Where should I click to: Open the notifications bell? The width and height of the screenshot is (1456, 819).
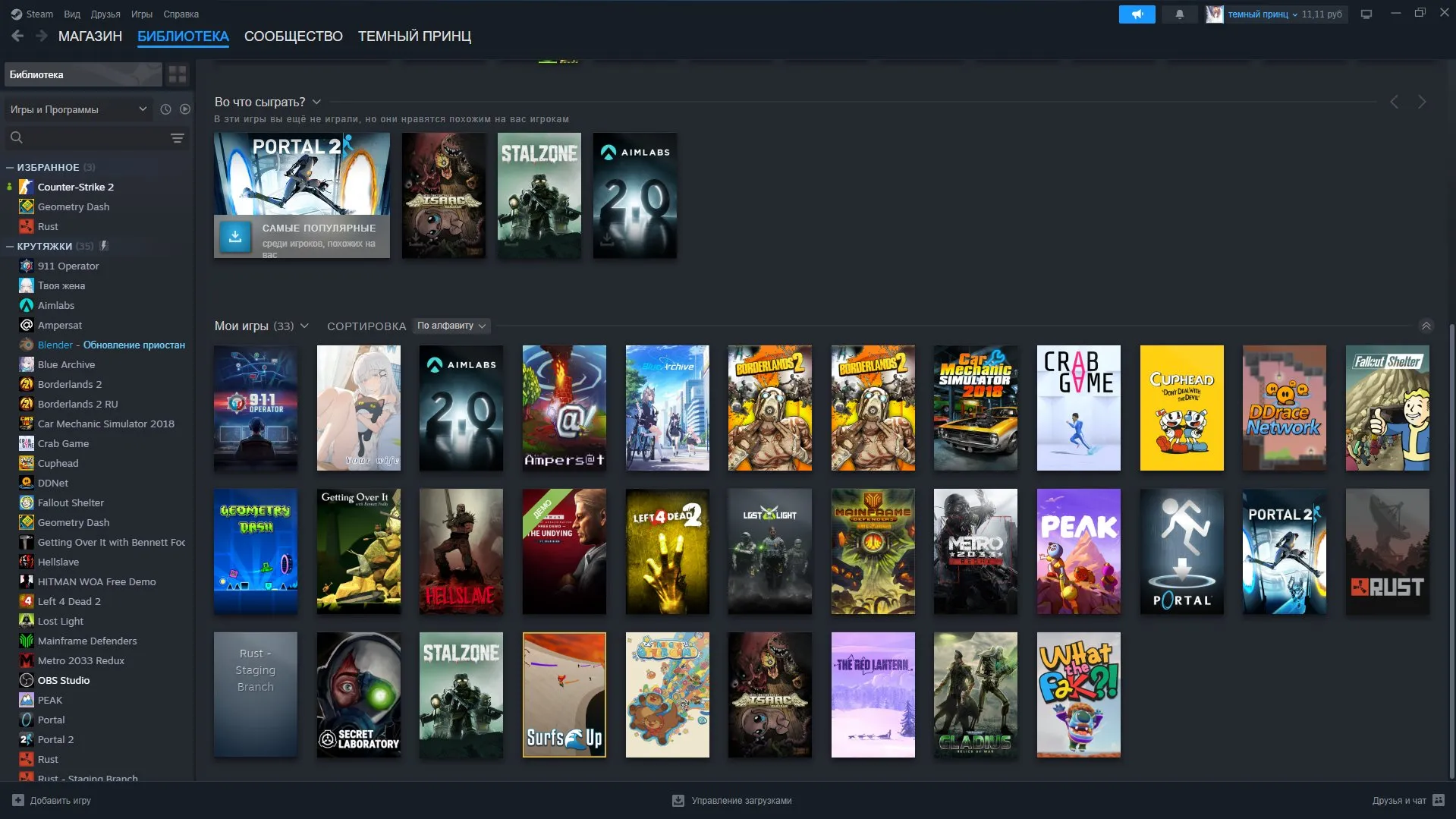pos(1179,14)
